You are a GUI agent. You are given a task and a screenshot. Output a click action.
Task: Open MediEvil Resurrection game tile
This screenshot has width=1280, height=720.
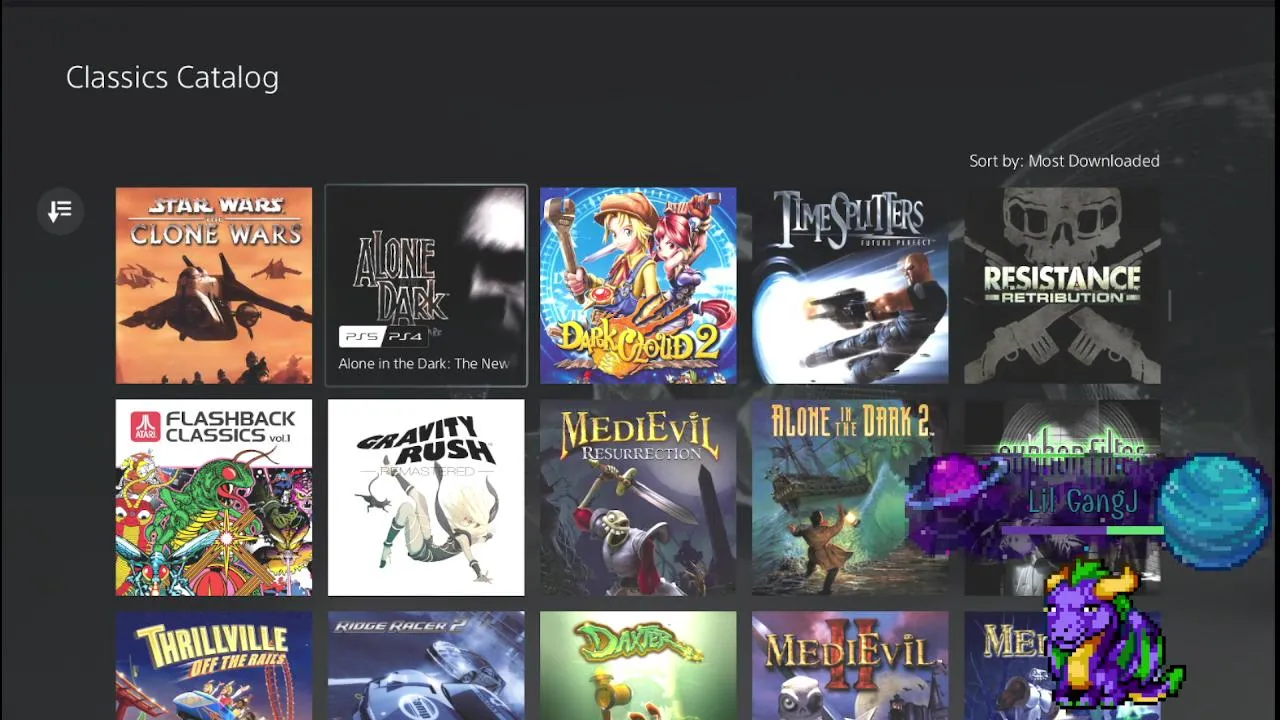pyautogui.click(x=638, y=498)
